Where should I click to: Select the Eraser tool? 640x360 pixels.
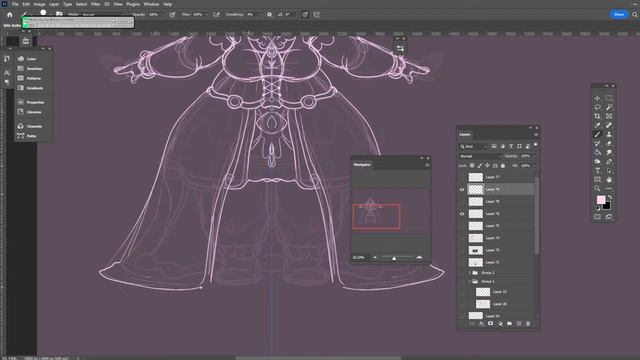[609, 143]
